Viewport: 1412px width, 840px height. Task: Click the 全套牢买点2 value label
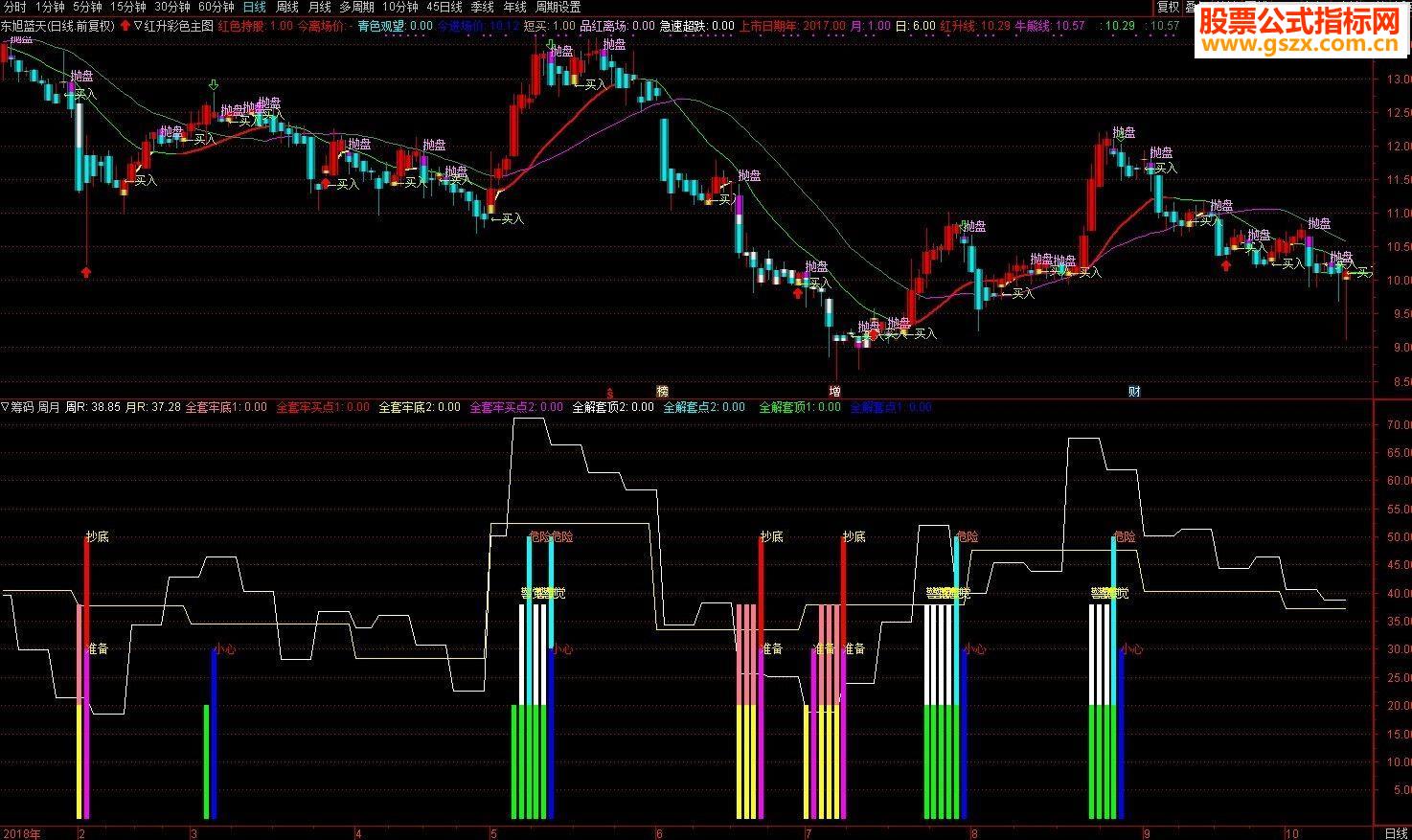coord(516,407)
